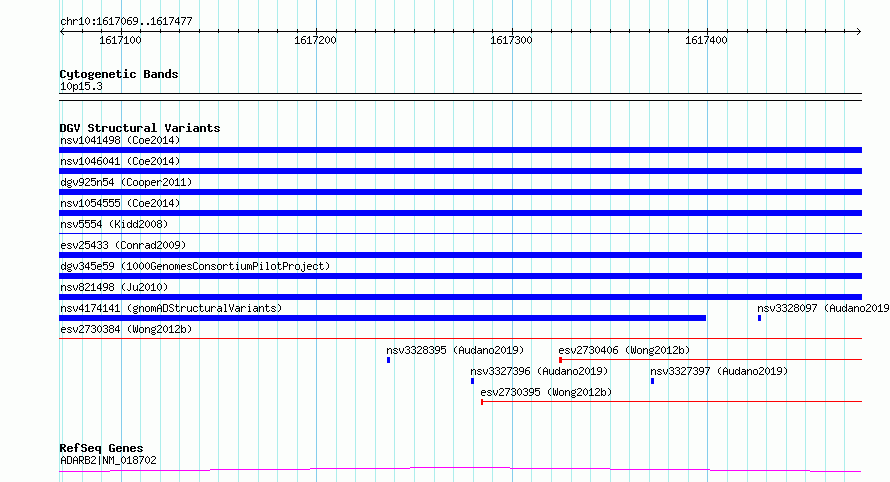Click the right arrowhead of the ruler
Screen dimensions: 890x482
tap(859, 32)
